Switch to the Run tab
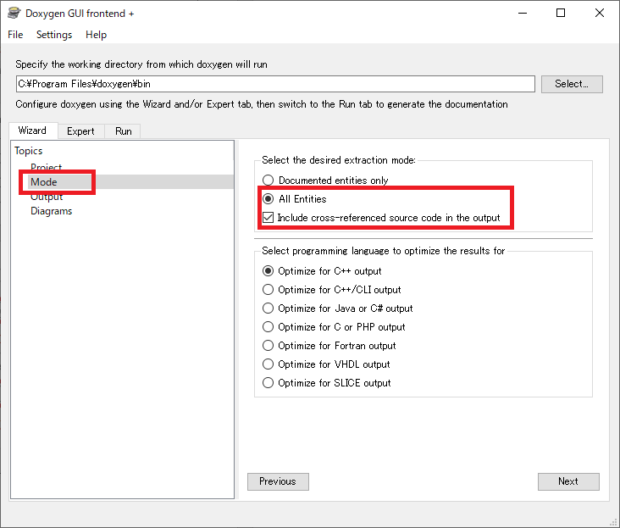This screenshot has width=620, height=528. (123, 131)
